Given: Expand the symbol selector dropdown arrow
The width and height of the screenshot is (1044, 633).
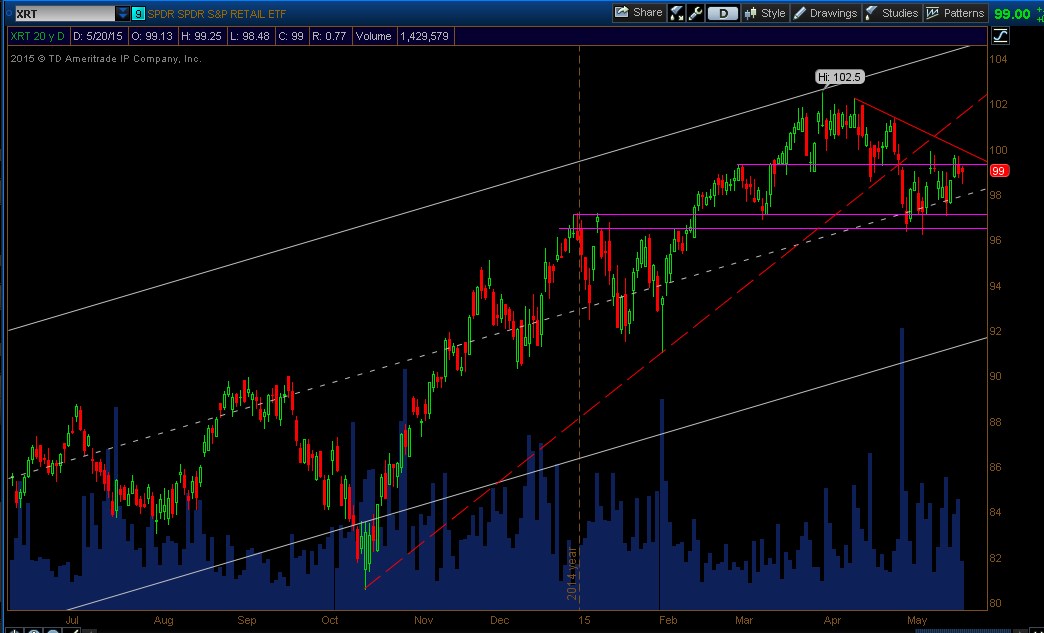Looking at the screenshot, I should coord(123,13).
